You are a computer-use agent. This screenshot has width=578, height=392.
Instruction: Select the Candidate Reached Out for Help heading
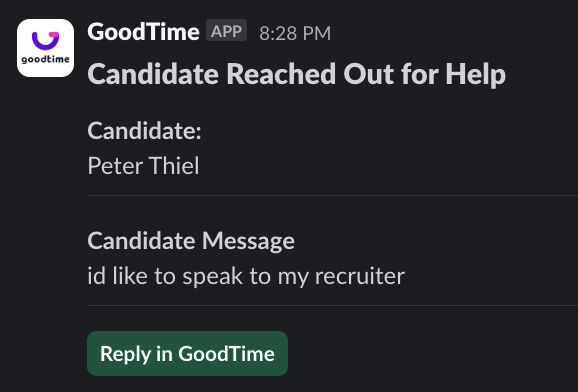(x=296, y=74)
